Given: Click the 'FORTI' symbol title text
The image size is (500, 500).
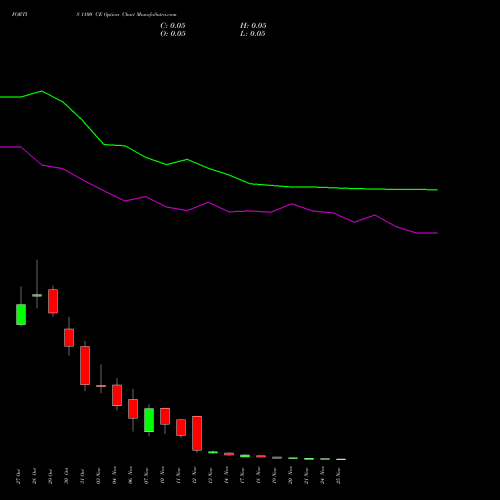Looking at the screenshot, I should tap(20, 14).
